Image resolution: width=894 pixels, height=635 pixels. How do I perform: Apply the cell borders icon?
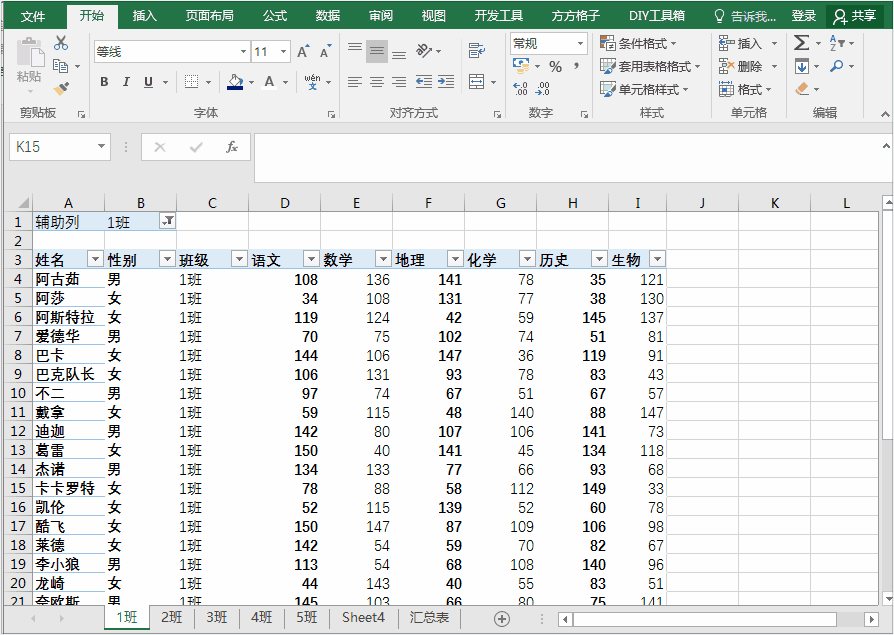pos(192,82)
